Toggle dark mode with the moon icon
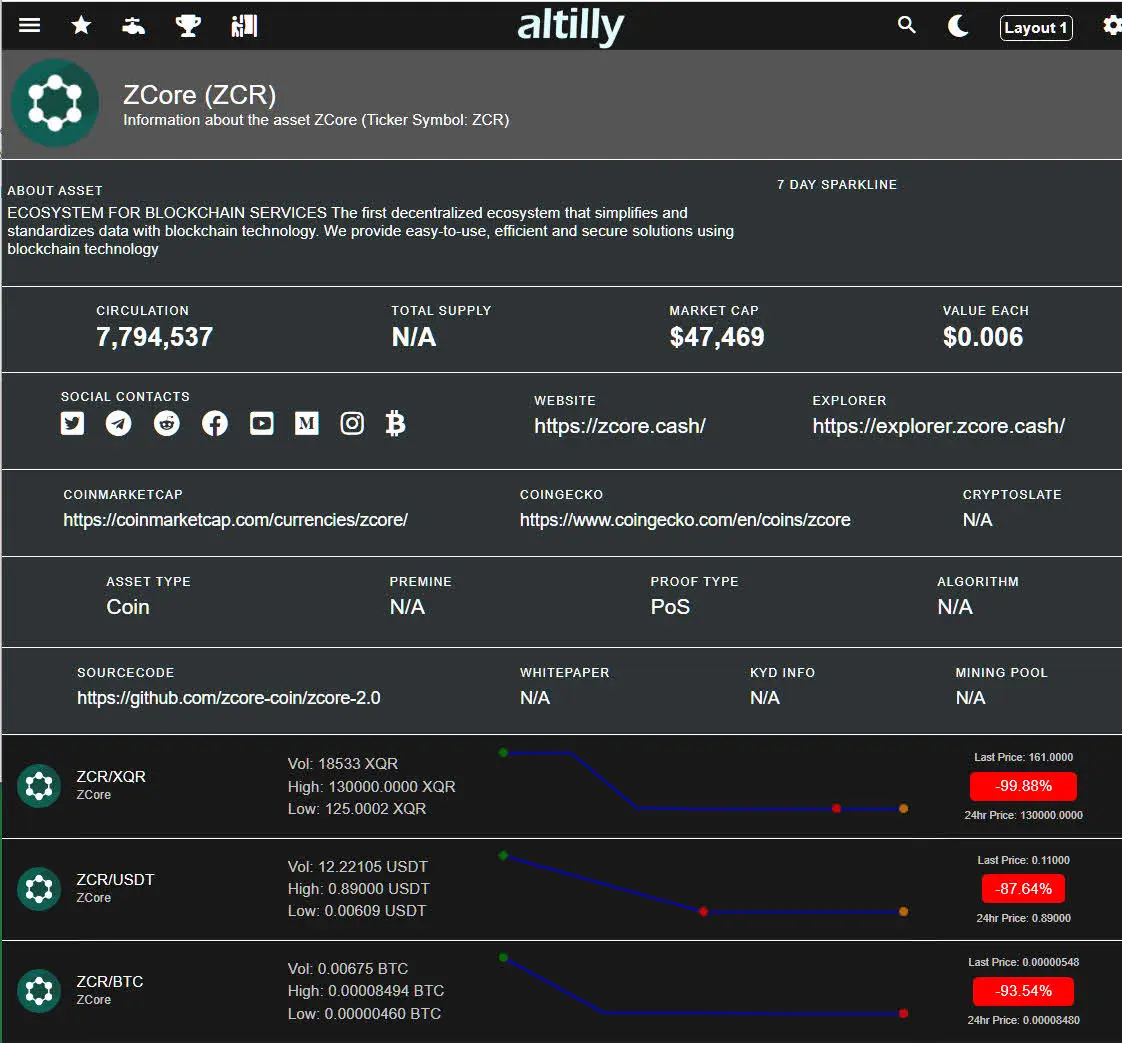This screenshot has height=1043, width=1122. point(957,26)
